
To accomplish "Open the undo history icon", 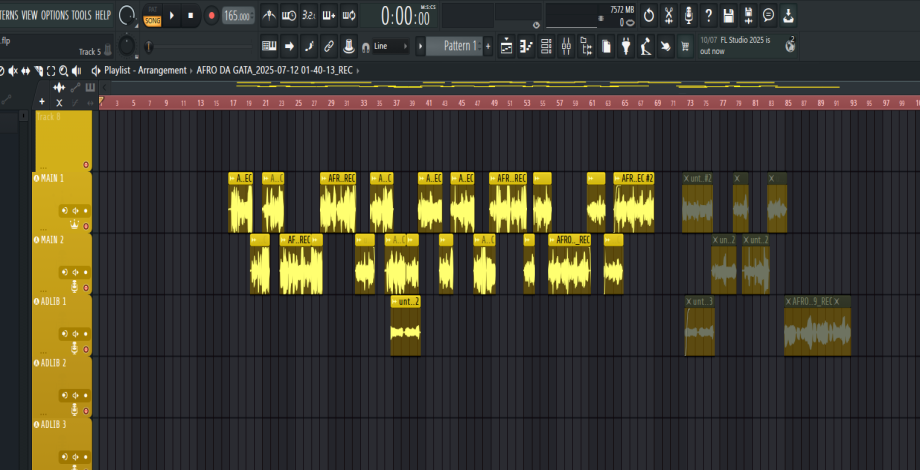I will (x=648, y=16).
